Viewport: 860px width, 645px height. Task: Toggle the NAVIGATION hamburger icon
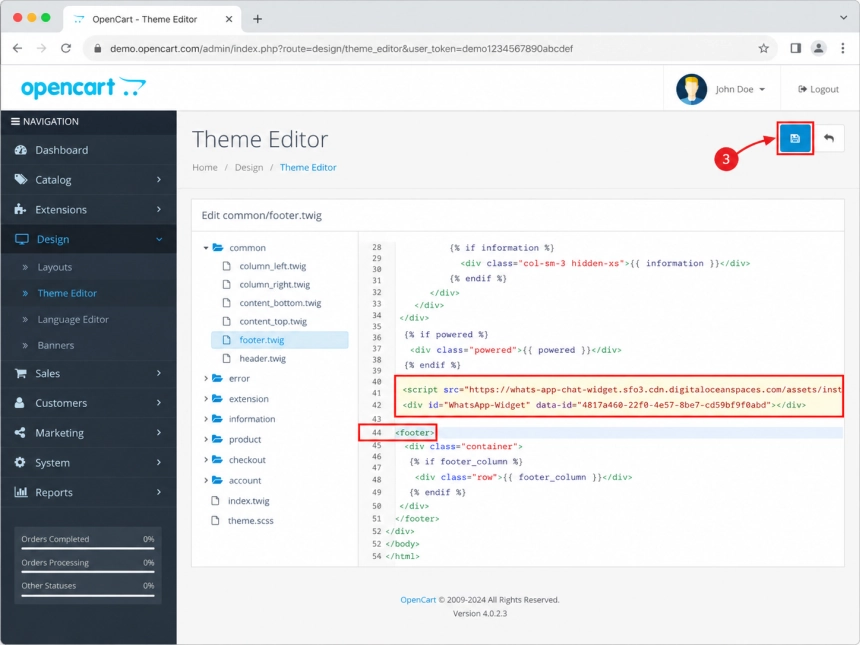click(15, 121)
